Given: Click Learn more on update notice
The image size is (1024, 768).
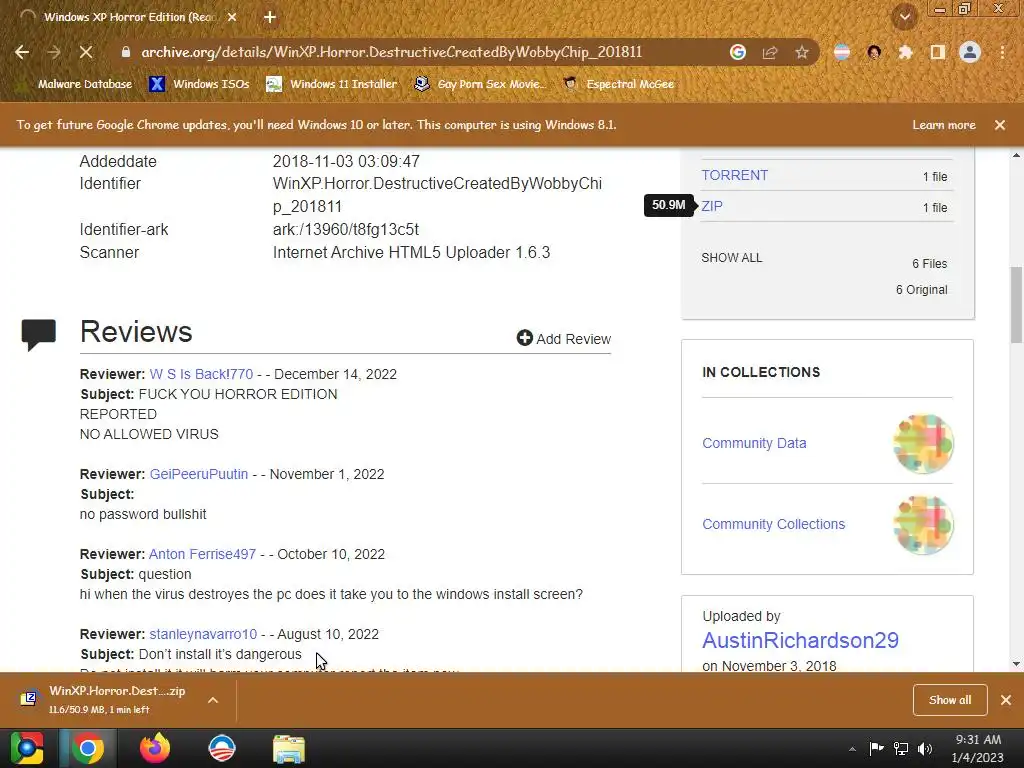Looking at the screenshot, I should [944, 125].
